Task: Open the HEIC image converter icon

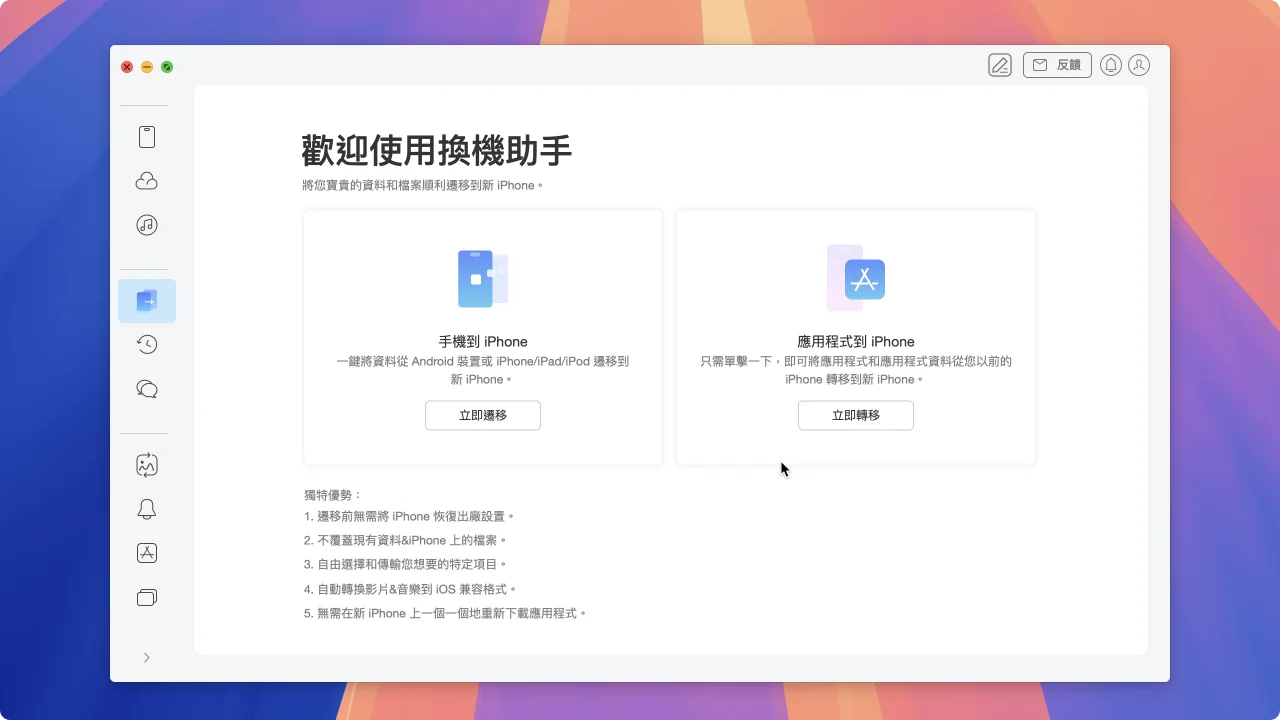Action: click(x=147, y=465)
